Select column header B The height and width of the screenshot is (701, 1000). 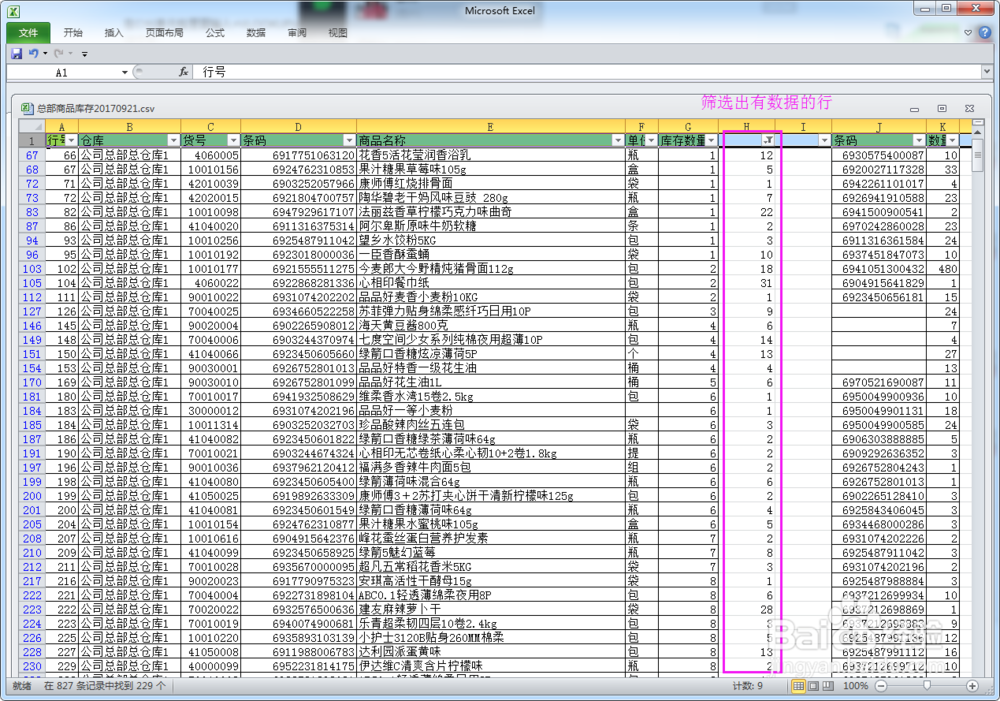[129, 127]
